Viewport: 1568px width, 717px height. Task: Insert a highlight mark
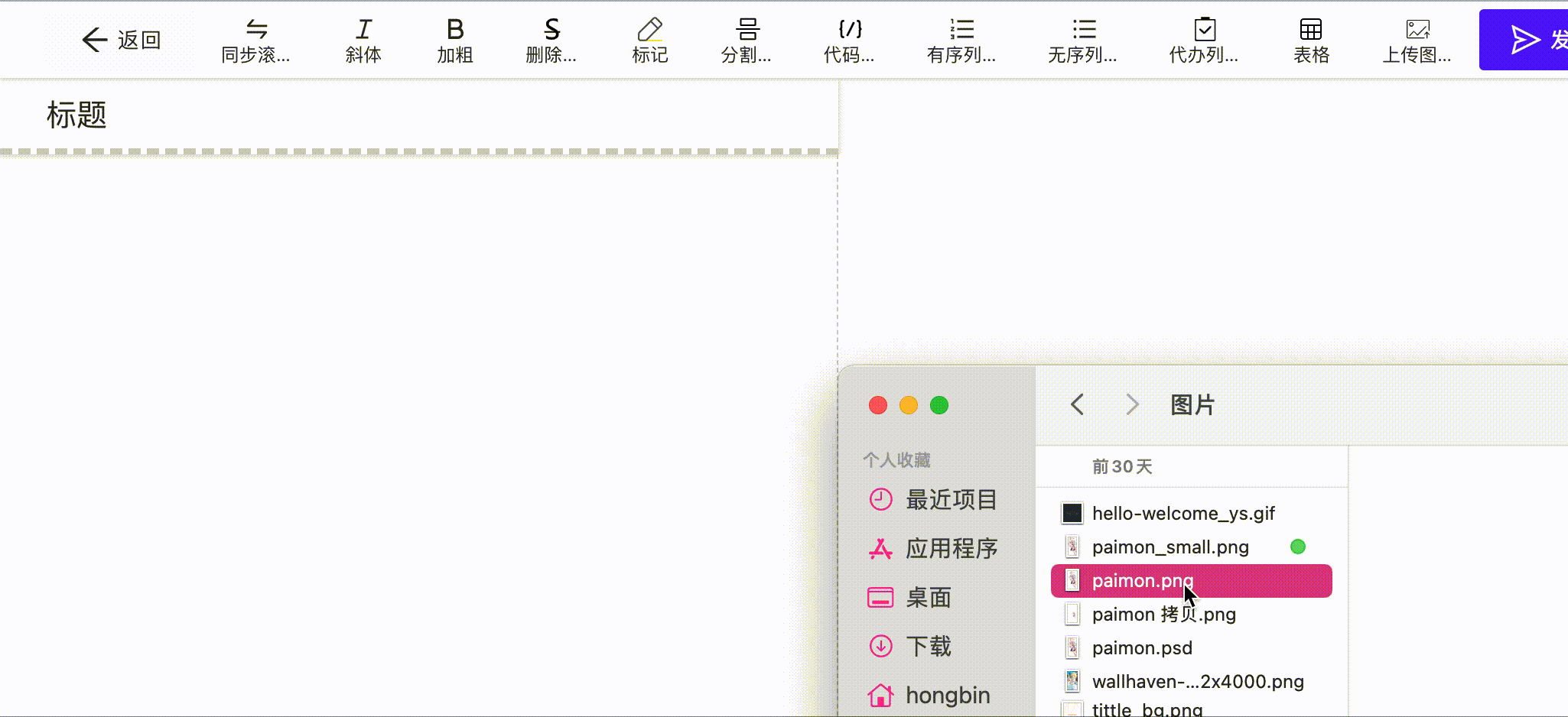coord(649,38)
